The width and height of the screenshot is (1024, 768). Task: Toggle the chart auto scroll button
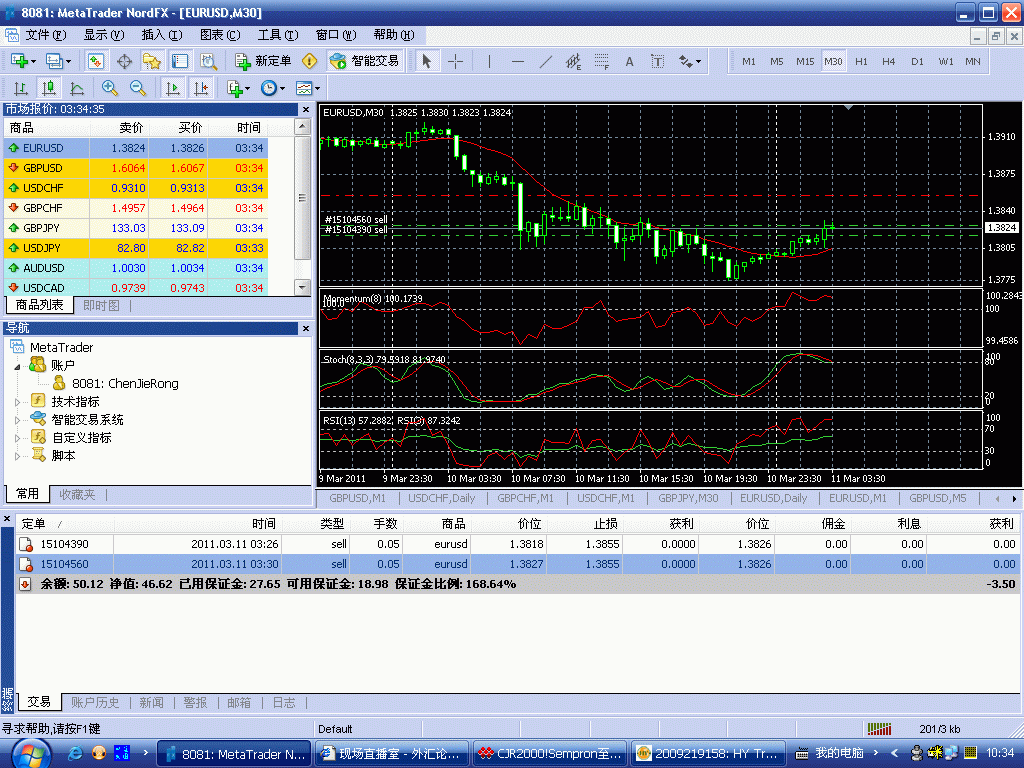coord(173,88)
